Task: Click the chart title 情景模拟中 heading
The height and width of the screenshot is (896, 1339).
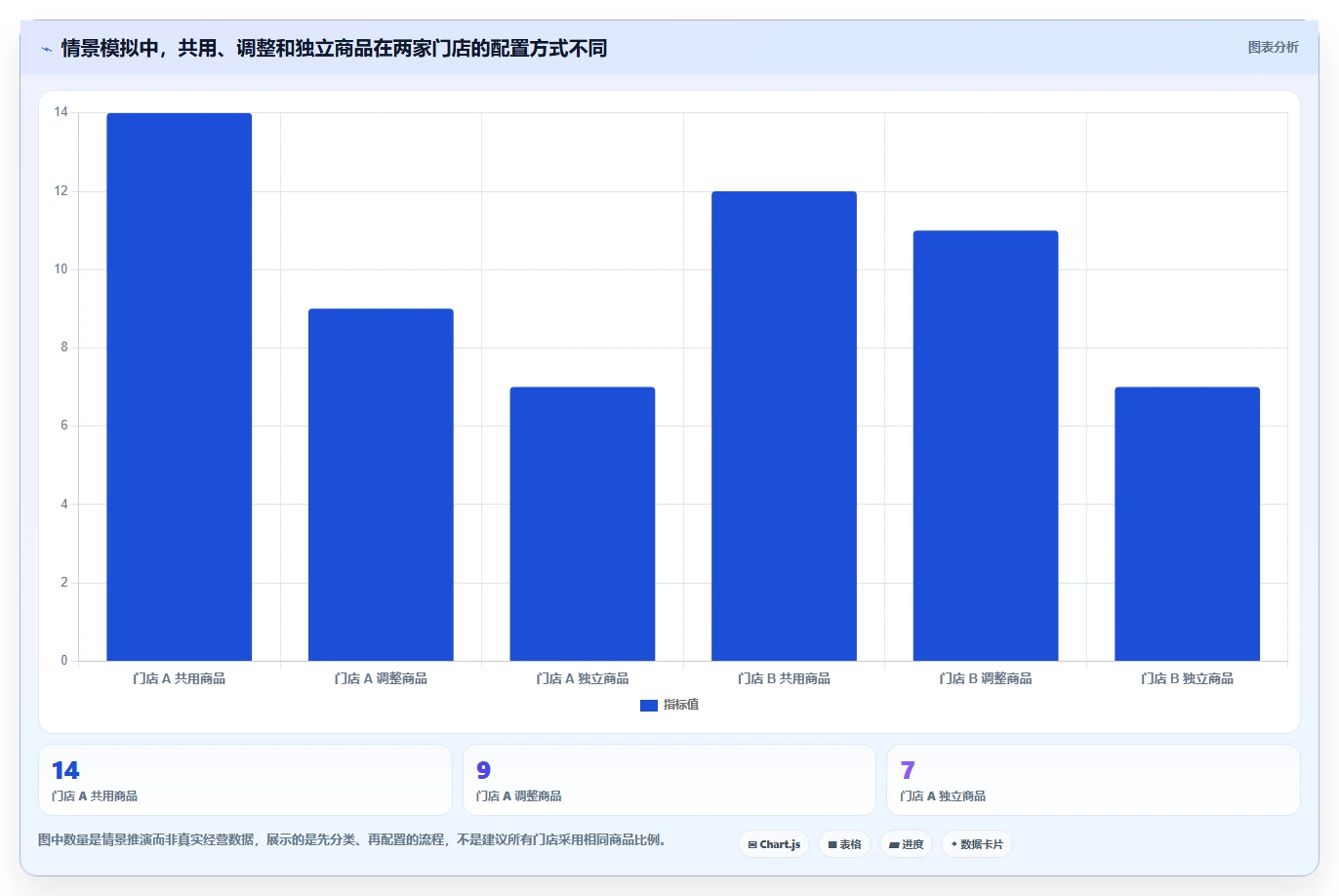Action: pos(334,48)
